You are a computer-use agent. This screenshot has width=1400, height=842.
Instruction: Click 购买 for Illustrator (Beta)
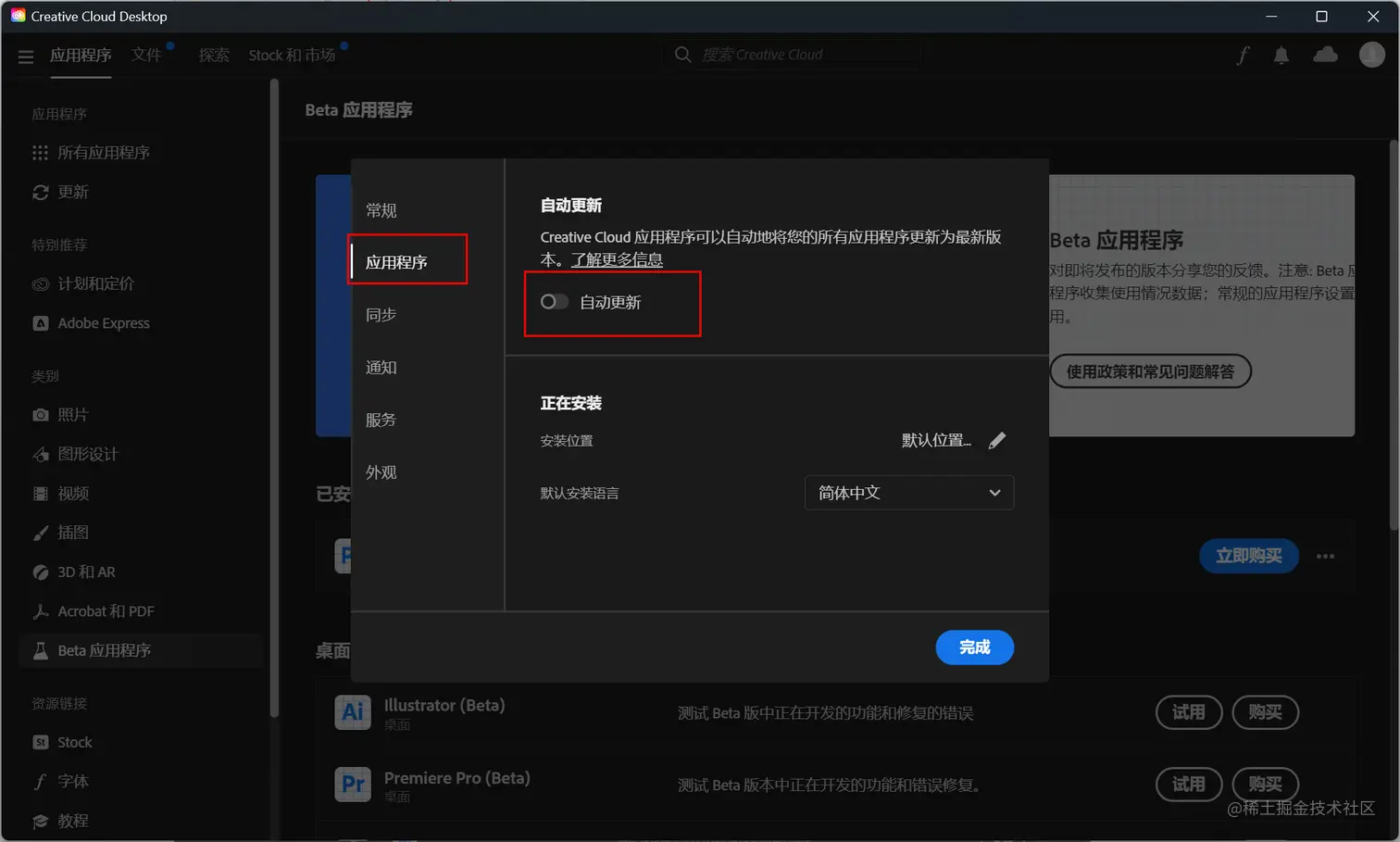(x=1265, y=712)
